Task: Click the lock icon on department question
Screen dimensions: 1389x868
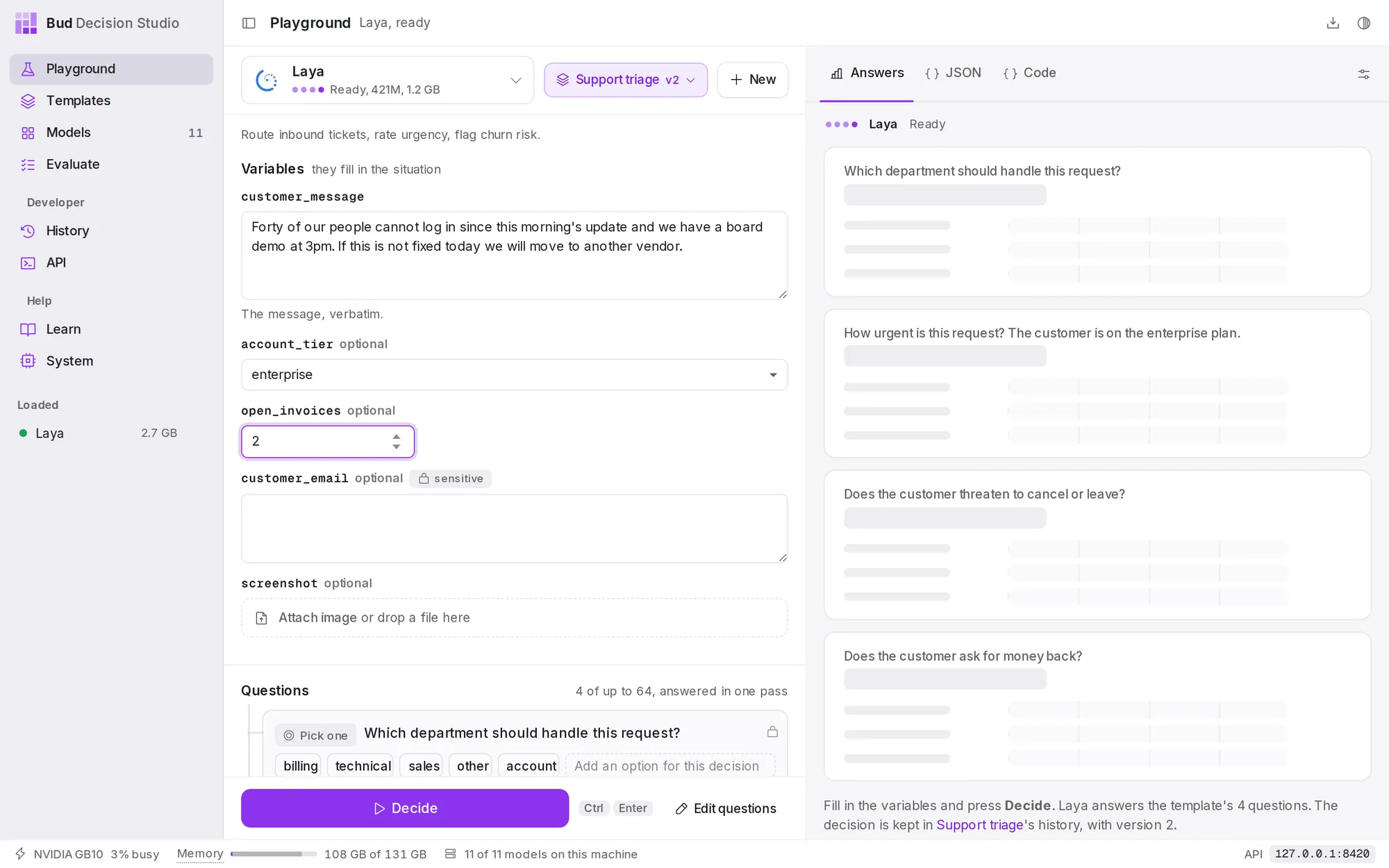Action: point(772,732)
